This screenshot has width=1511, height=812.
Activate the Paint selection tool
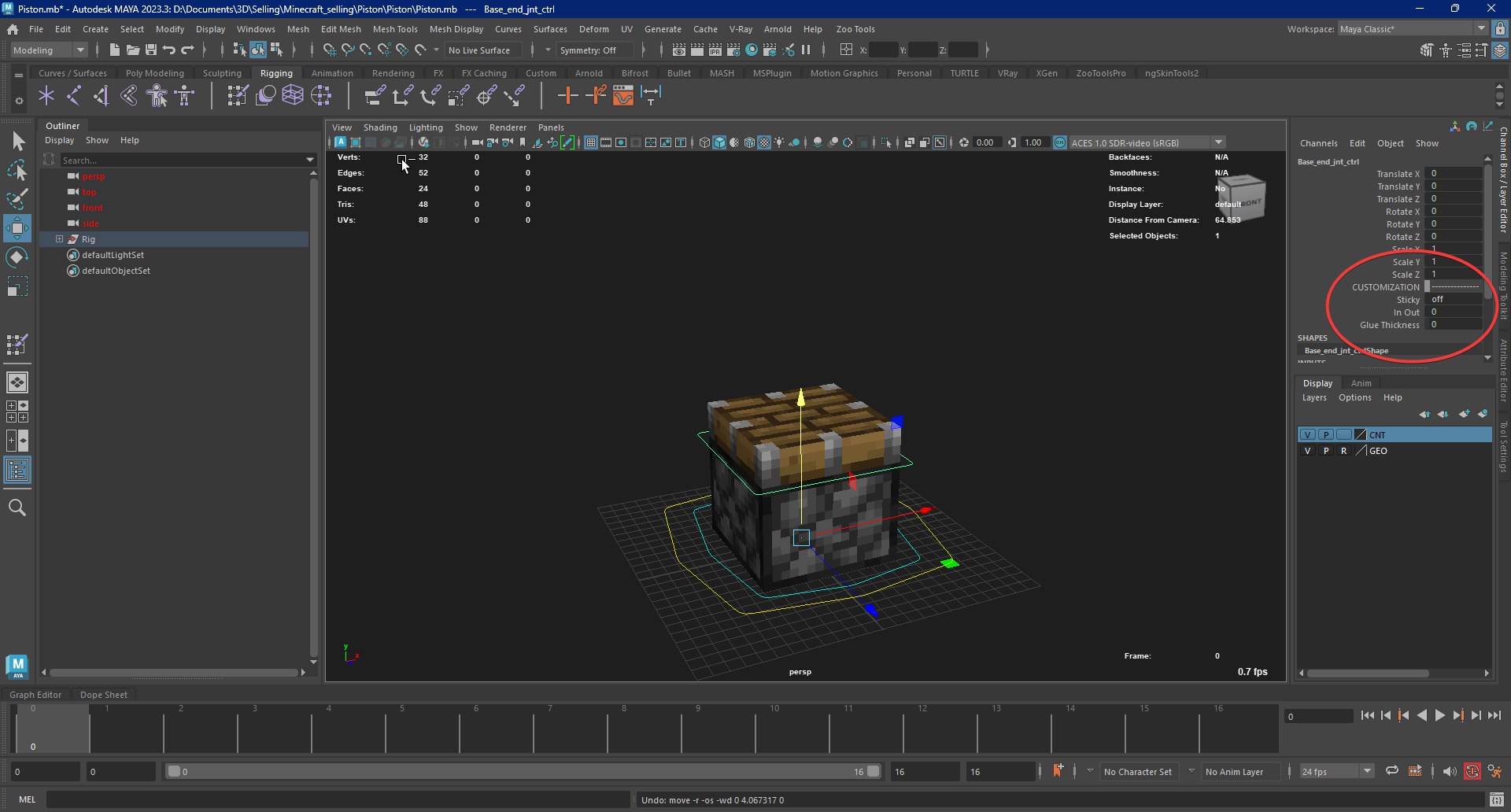(17, 198)
